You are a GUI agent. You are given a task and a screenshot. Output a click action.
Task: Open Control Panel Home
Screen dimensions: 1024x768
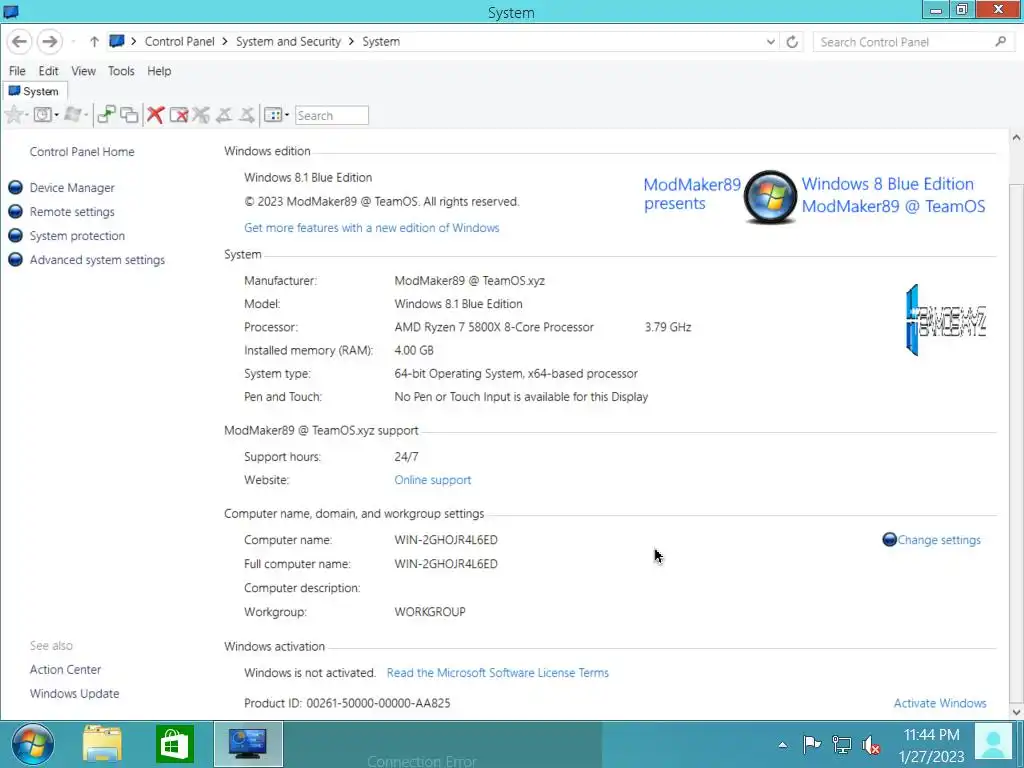pos(82,152)
